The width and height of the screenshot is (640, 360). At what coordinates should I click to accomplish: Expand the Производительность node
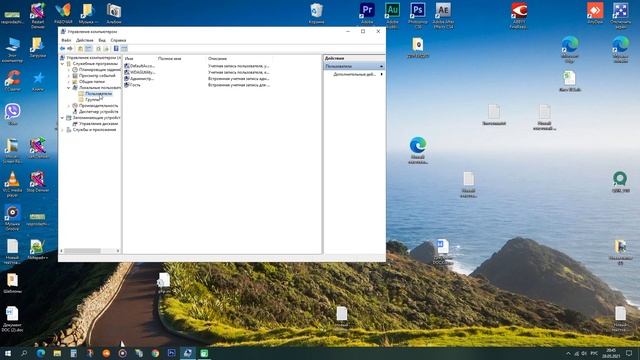pos(69,106)
